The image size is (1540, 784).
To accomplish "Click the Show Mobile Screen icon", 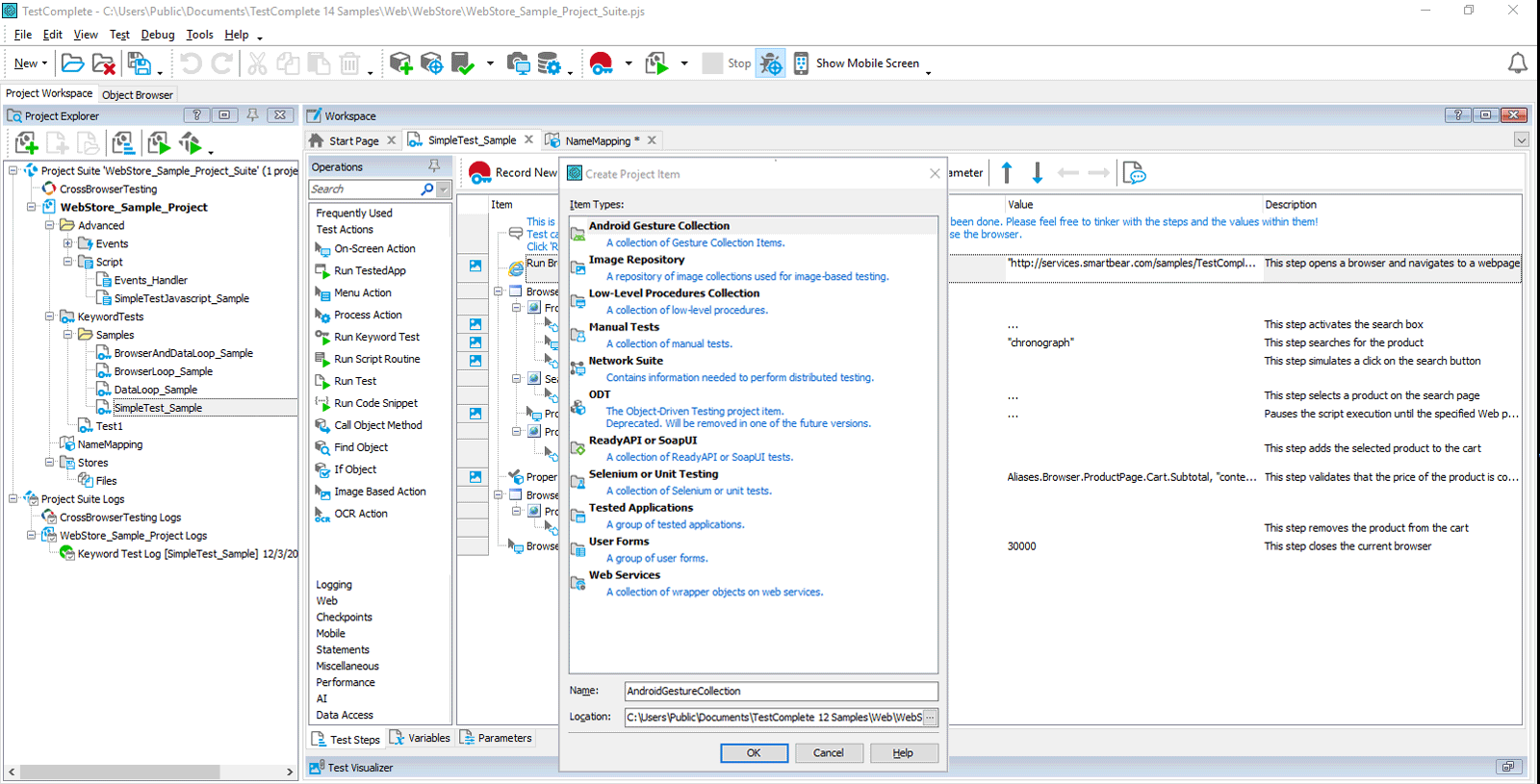I will [801, 63].
